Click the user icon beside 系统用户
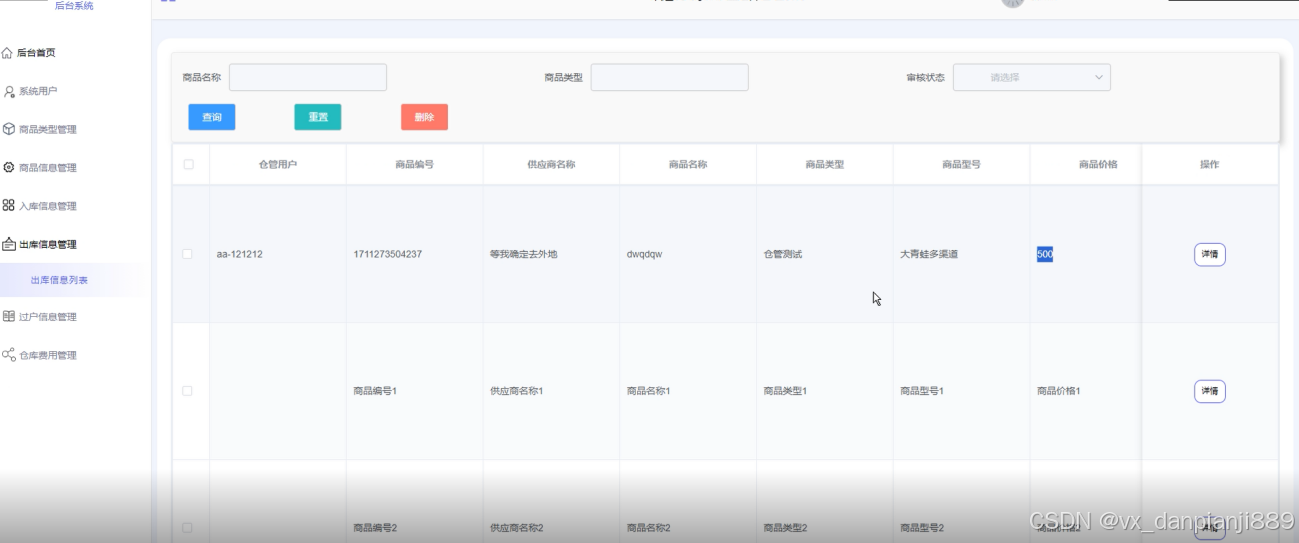The image size is (1299, 543). point(9,91)
